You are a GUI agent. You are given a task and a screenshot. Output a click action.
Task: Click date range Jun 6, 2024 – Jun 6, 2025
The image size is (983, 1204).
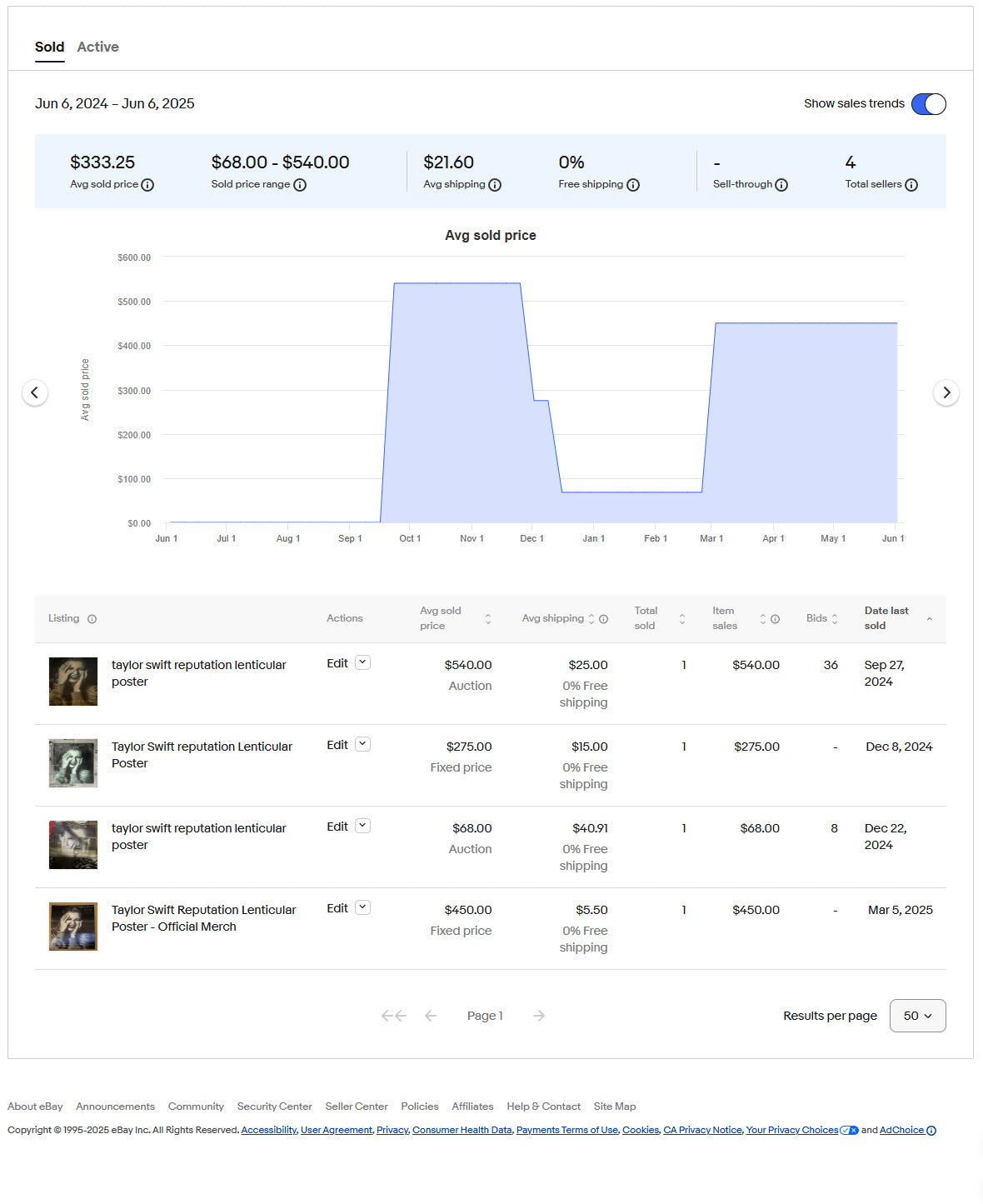click(115, 104)
